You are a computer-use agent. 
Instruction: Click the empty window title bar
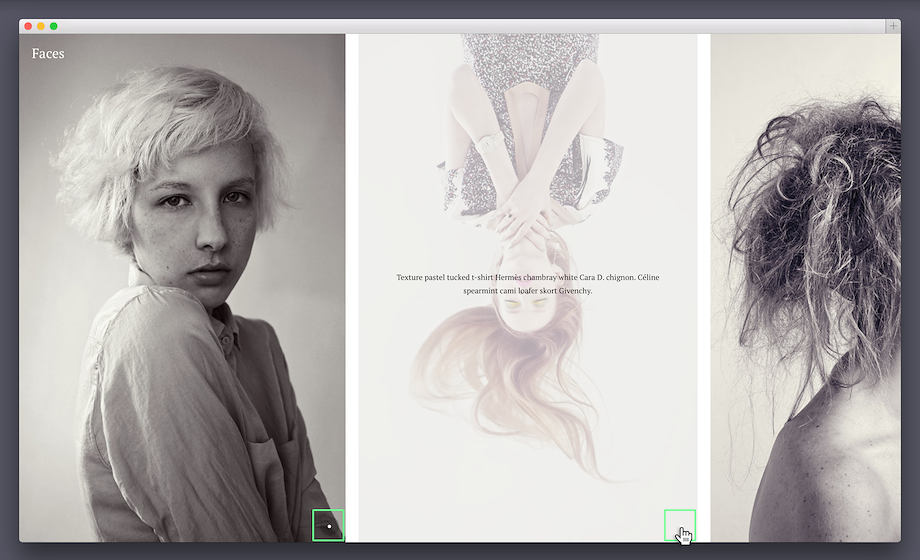[x=460, y=26]
